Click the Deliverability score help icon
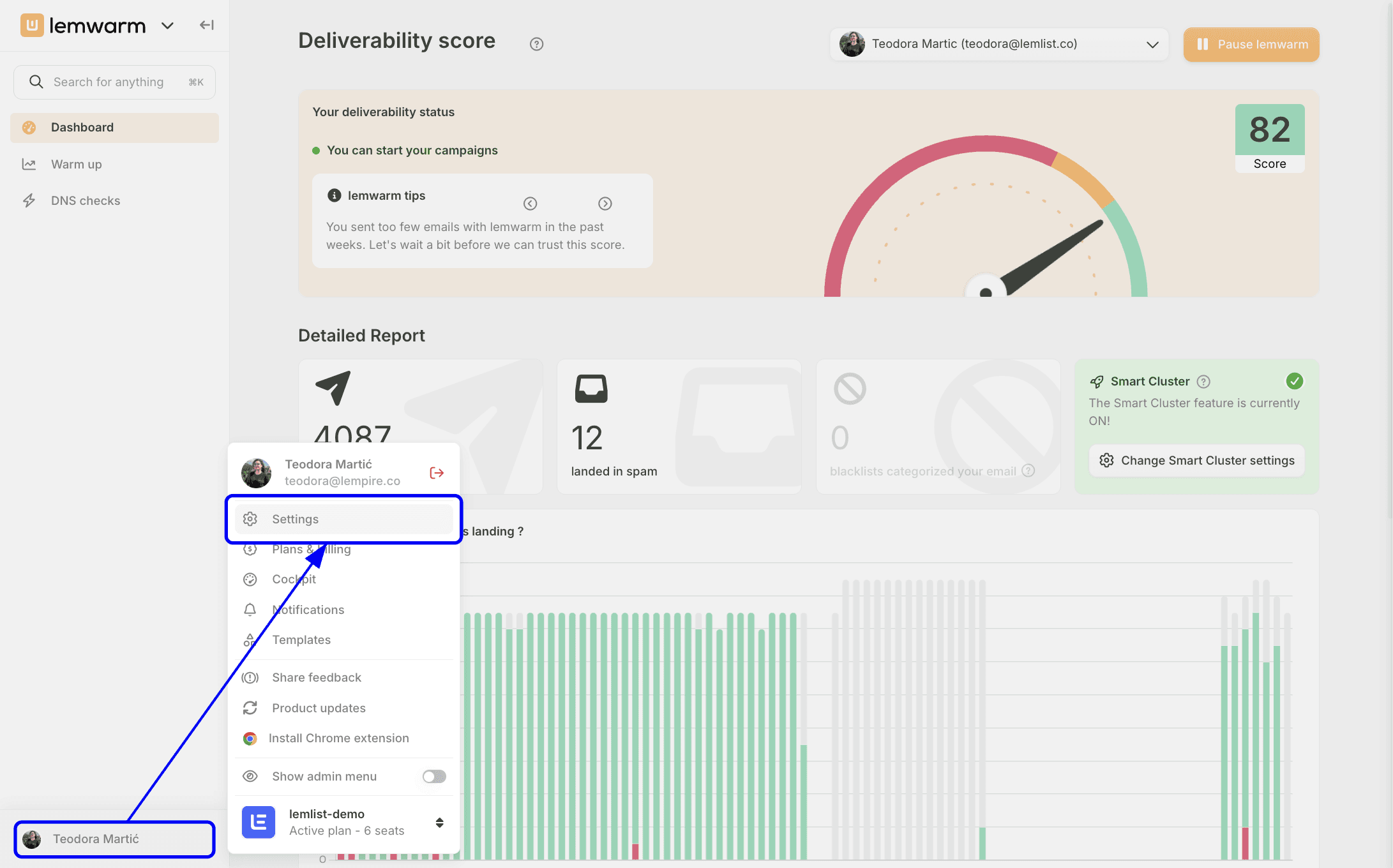The image size is (1393, 868). [x=536, y=44]
